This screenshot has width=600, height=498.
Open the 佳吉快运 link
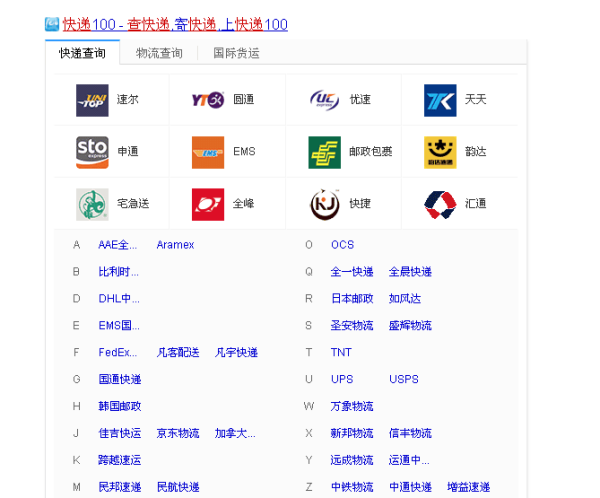point(120,433)
